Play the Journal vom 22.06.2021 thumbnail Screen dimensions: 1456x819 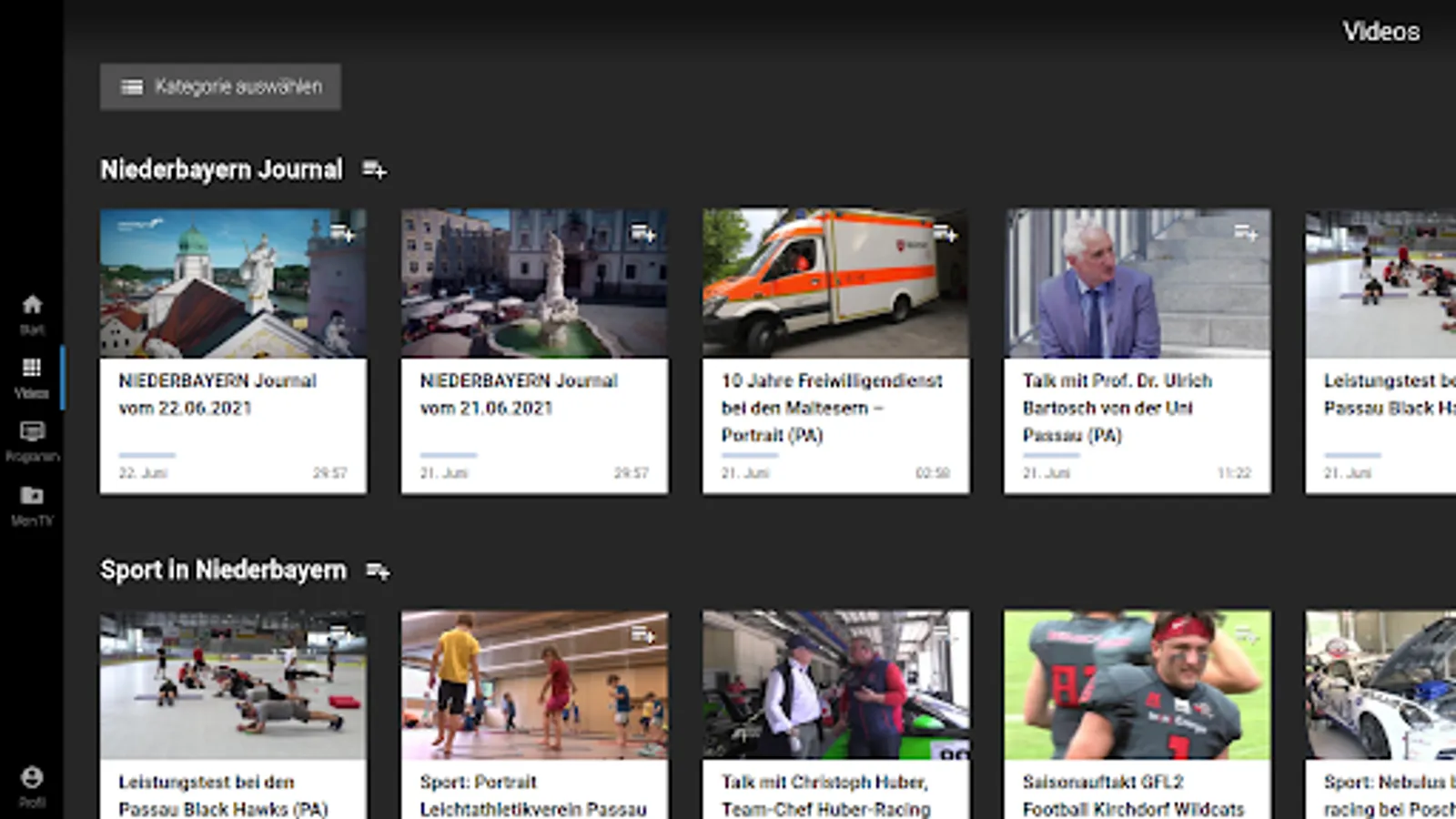pyautogui.click(x=234, y=284)
